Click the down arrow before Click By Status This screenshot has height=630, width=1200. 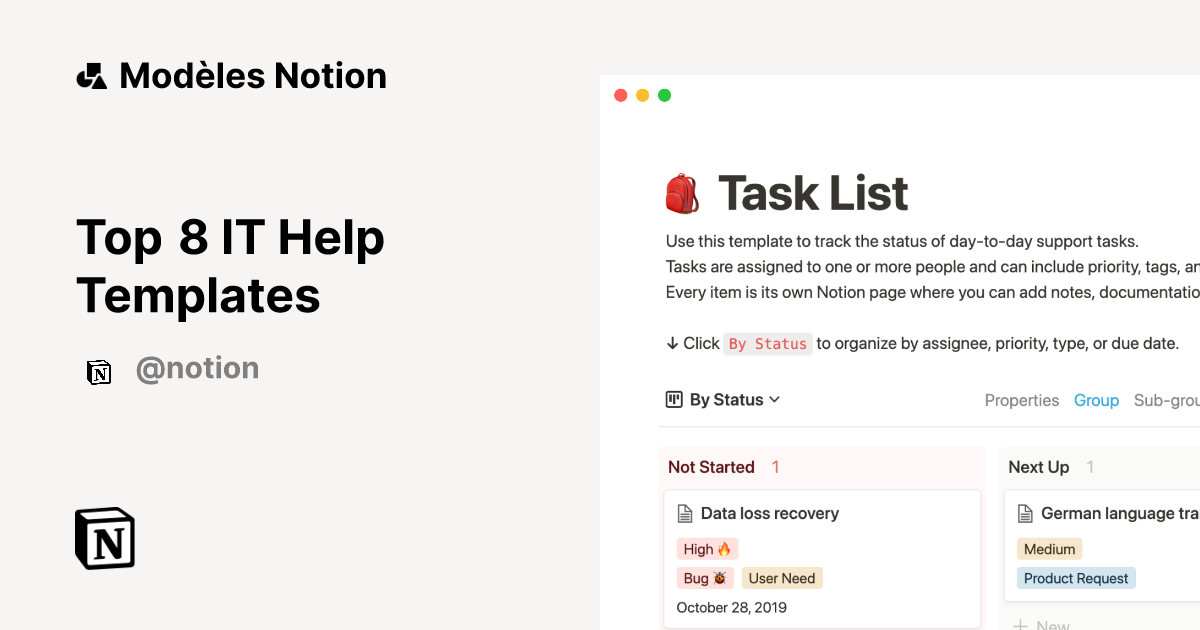672,343
